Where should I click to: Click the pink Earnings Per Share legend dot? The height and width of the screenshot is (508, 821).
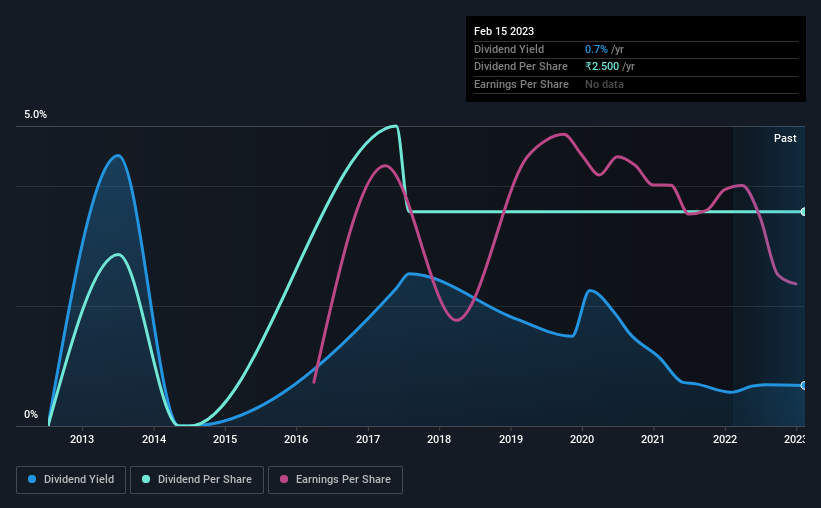(x=284, y=479)
